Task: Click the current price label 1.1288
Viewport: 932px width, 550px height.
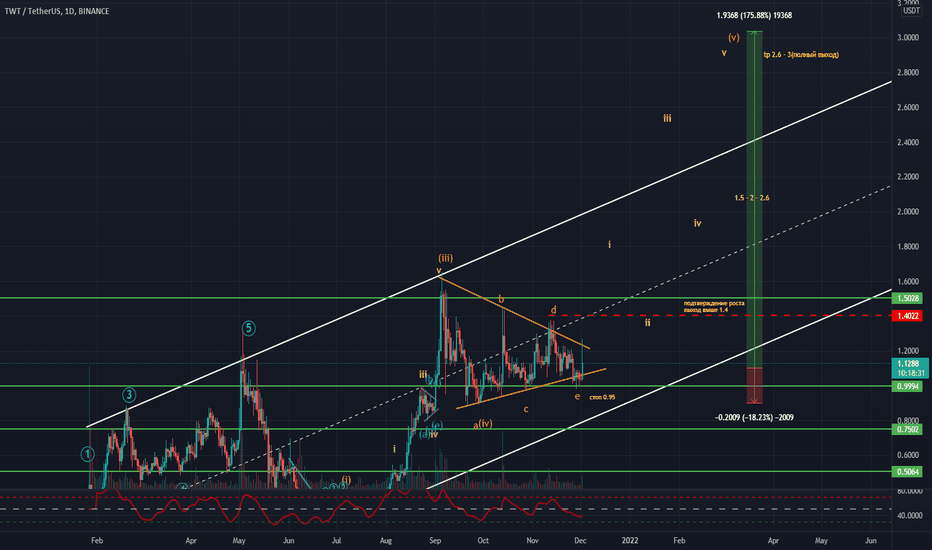Action: click(x=908, y=364)
